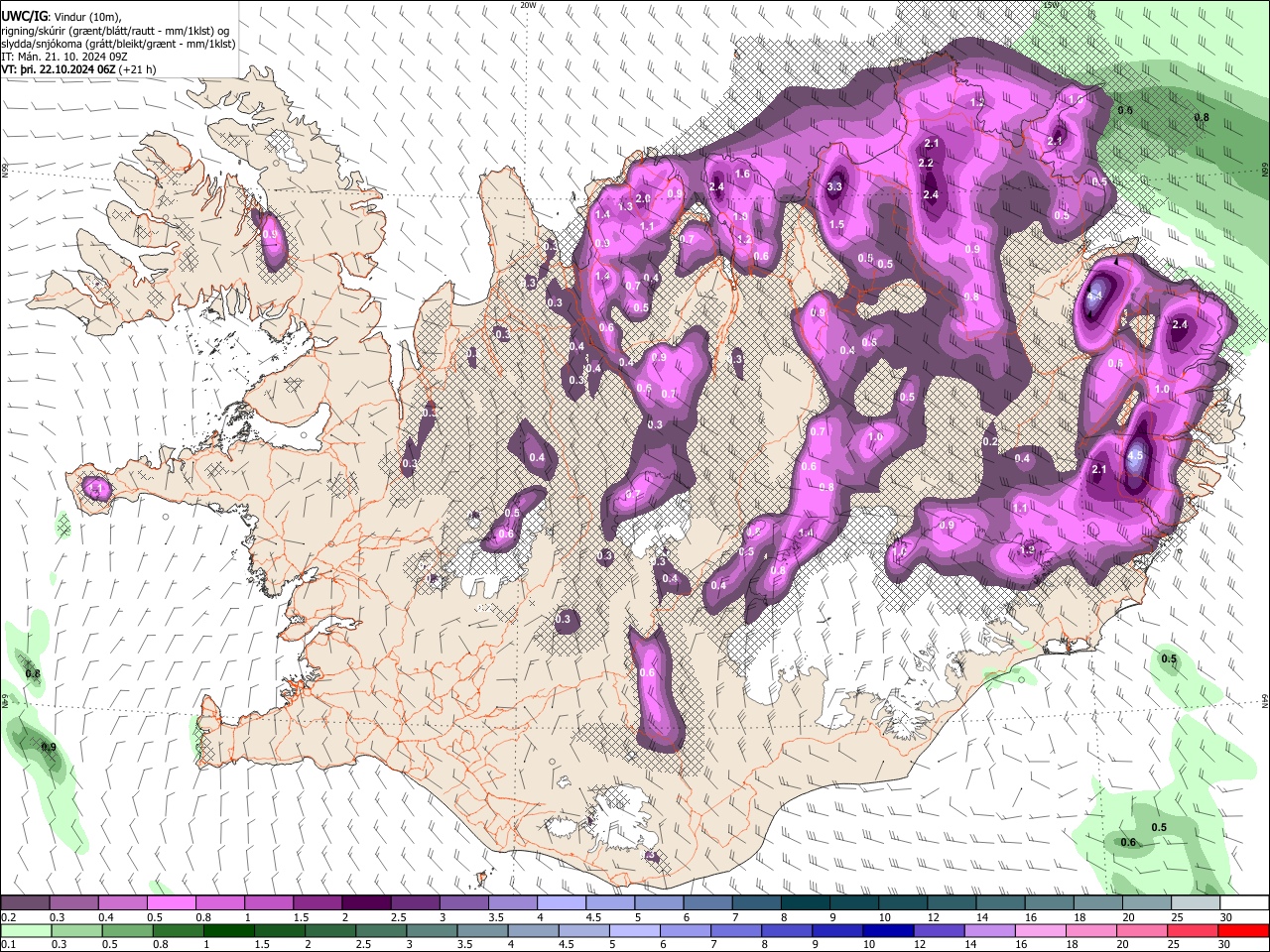1270x952 pixels.
Task: Click the '2.2' value in the northeast
Action: coord(927,164)
